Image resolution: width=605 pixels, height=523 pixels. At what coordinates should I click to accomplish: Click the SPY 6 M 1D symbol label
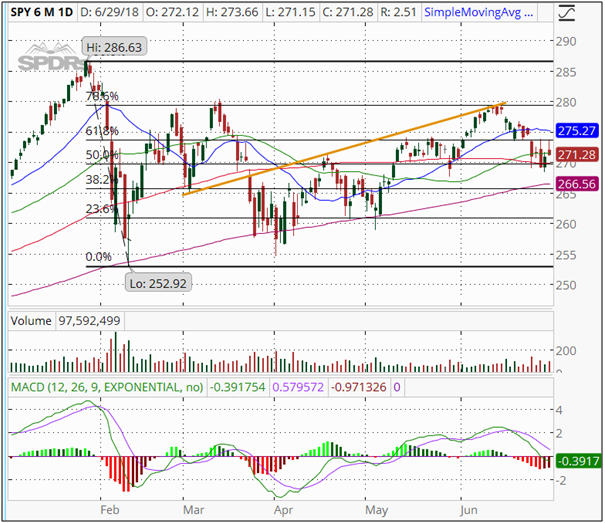42,12
